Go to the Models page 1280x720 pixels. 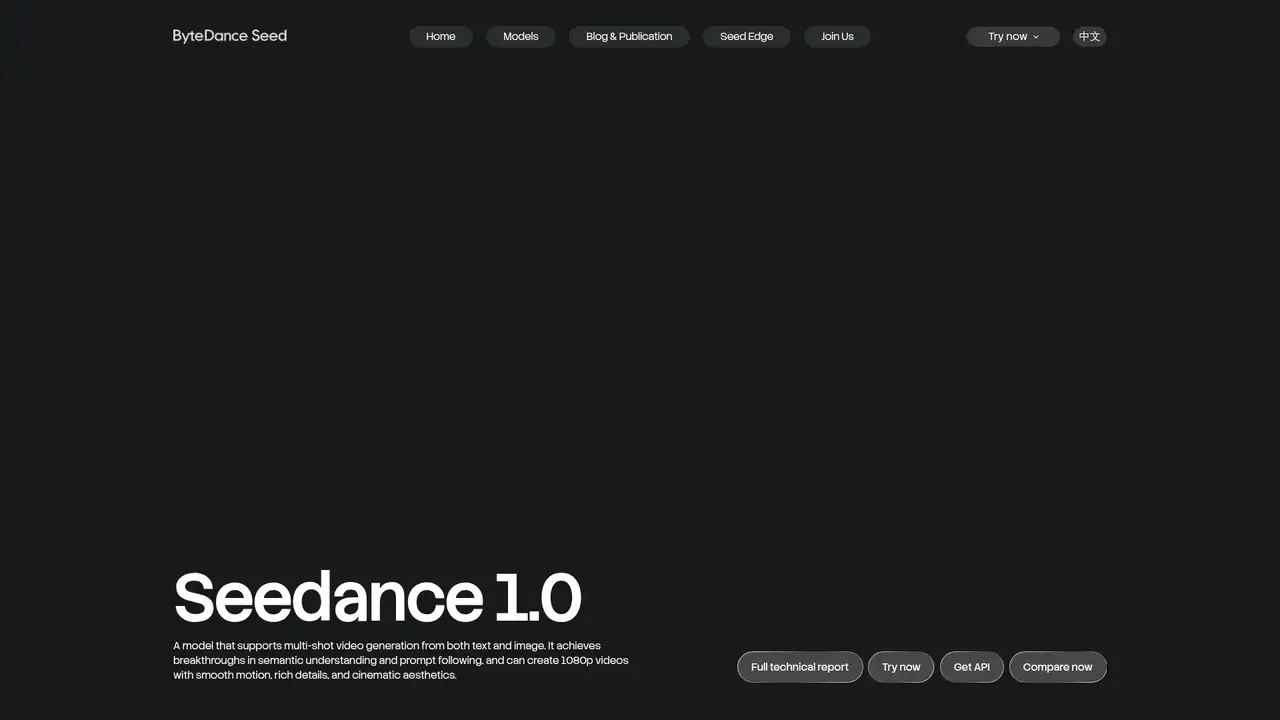521,37
